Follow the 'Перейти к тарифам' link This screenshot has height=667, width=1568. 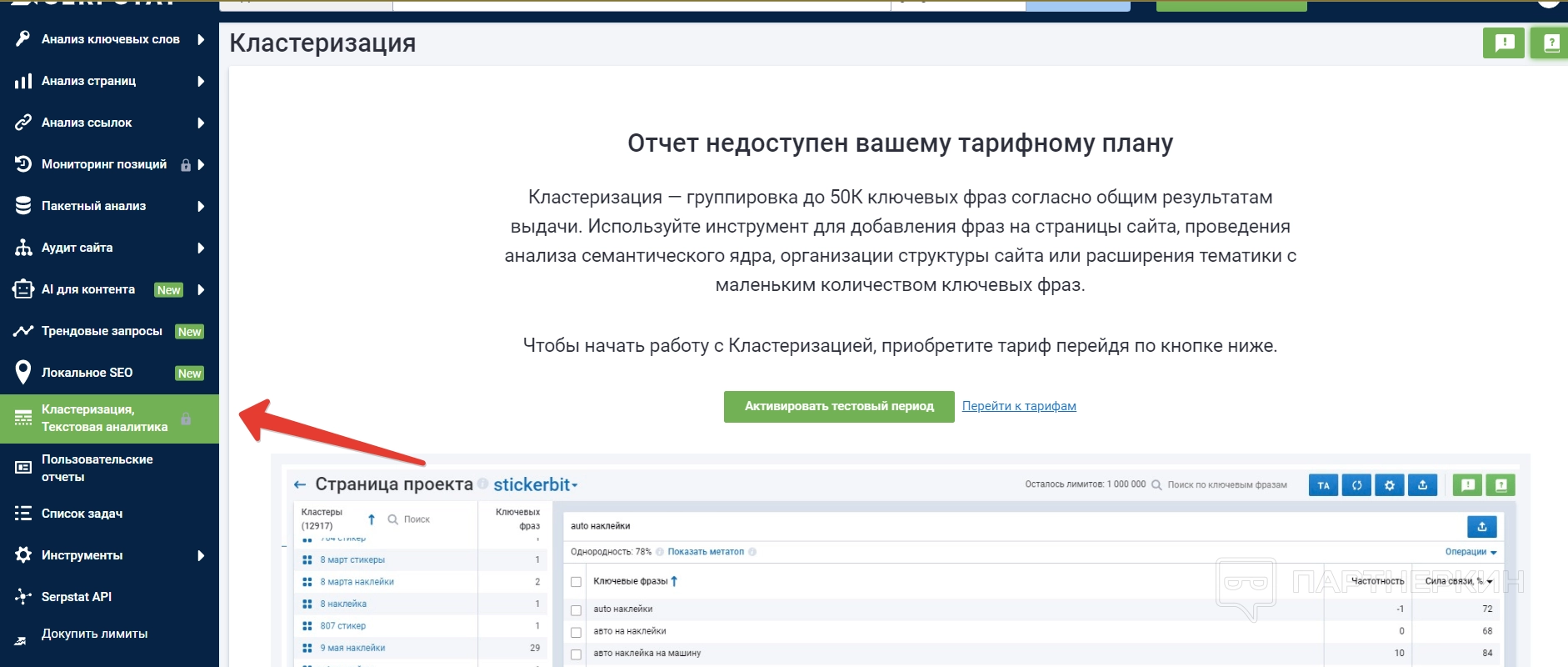pyautogui.click(x=1018, y=406)
